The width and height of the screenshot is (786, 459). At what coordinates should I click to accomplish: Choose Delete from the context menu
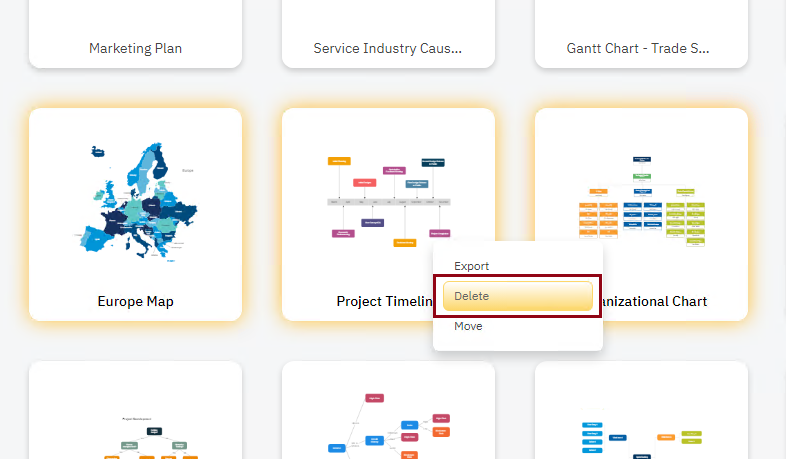pos(518,296)
